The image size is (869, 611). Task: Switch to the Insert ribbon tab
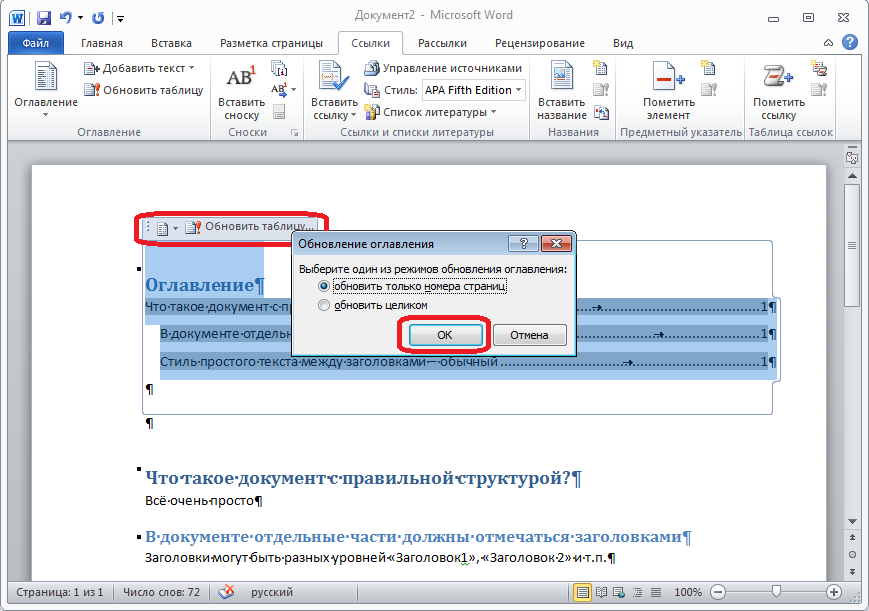(171, 43)
